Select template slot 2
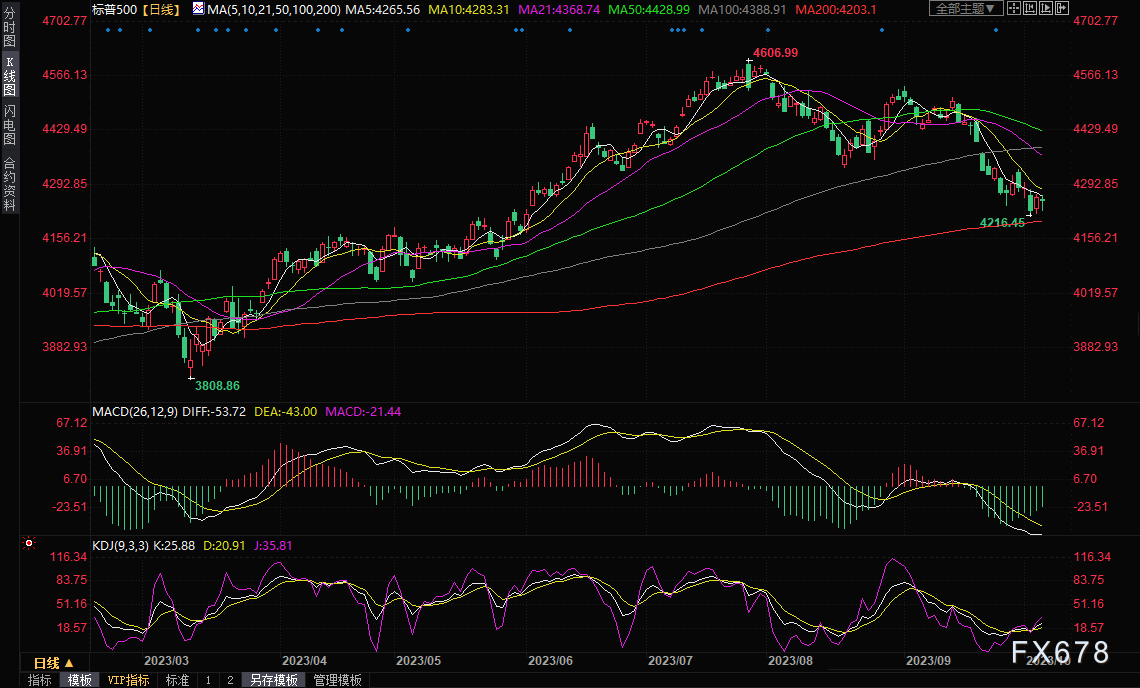This screenshot has width=1140, height=688. 229,680
